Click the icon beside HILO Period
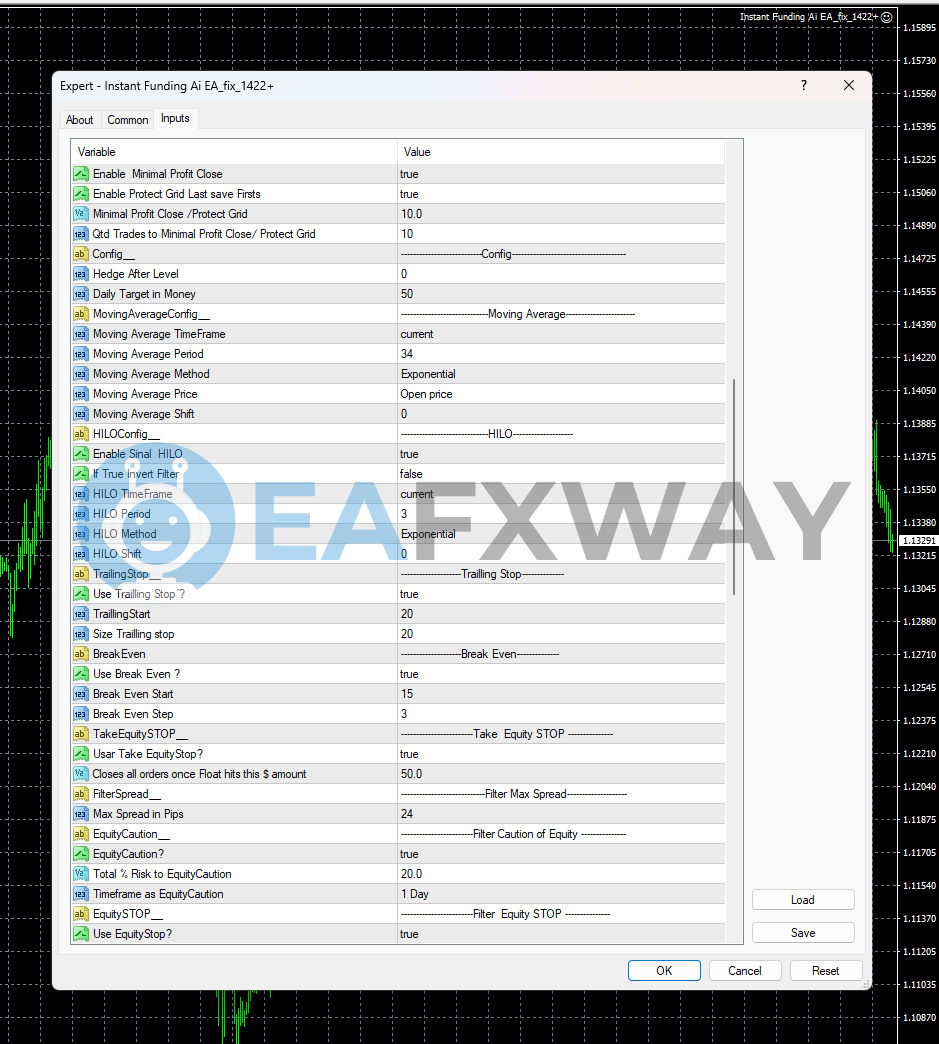The image size is (939, 1044). click(81, 513)
